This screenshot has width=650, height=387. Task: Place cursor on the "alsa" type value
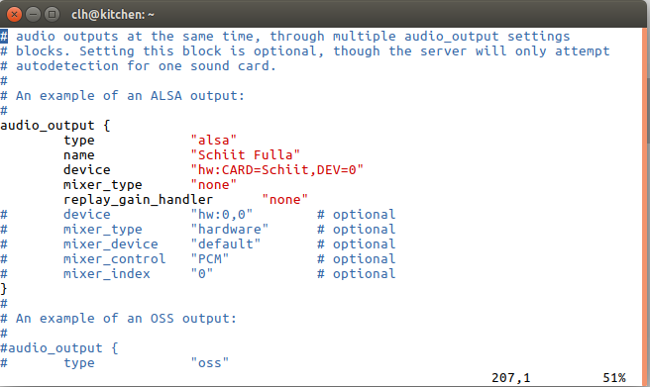coord(213,140)
